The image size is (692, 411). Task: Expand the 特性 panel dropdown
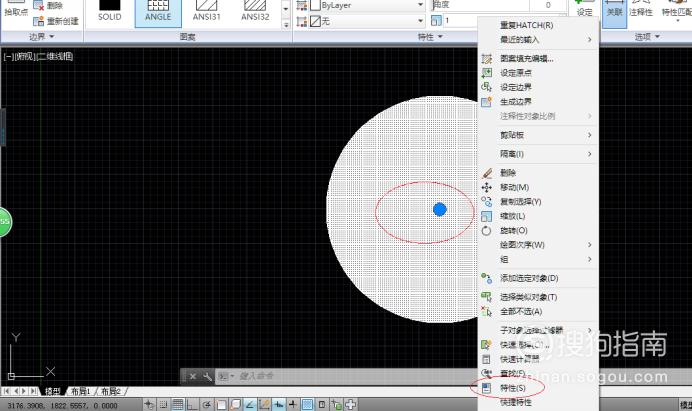click(430, 37)
